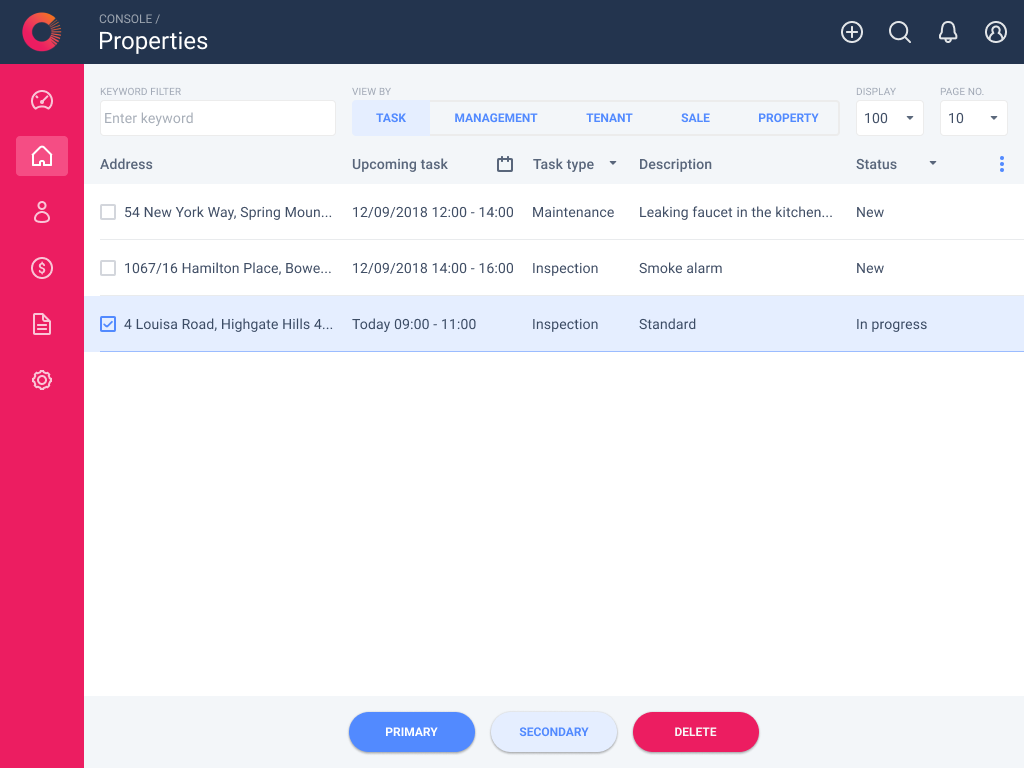Expand the Task type column filter arrow
Viewport: 1024px width, 768px height.
pyautogui.click(x=613, y=163)
